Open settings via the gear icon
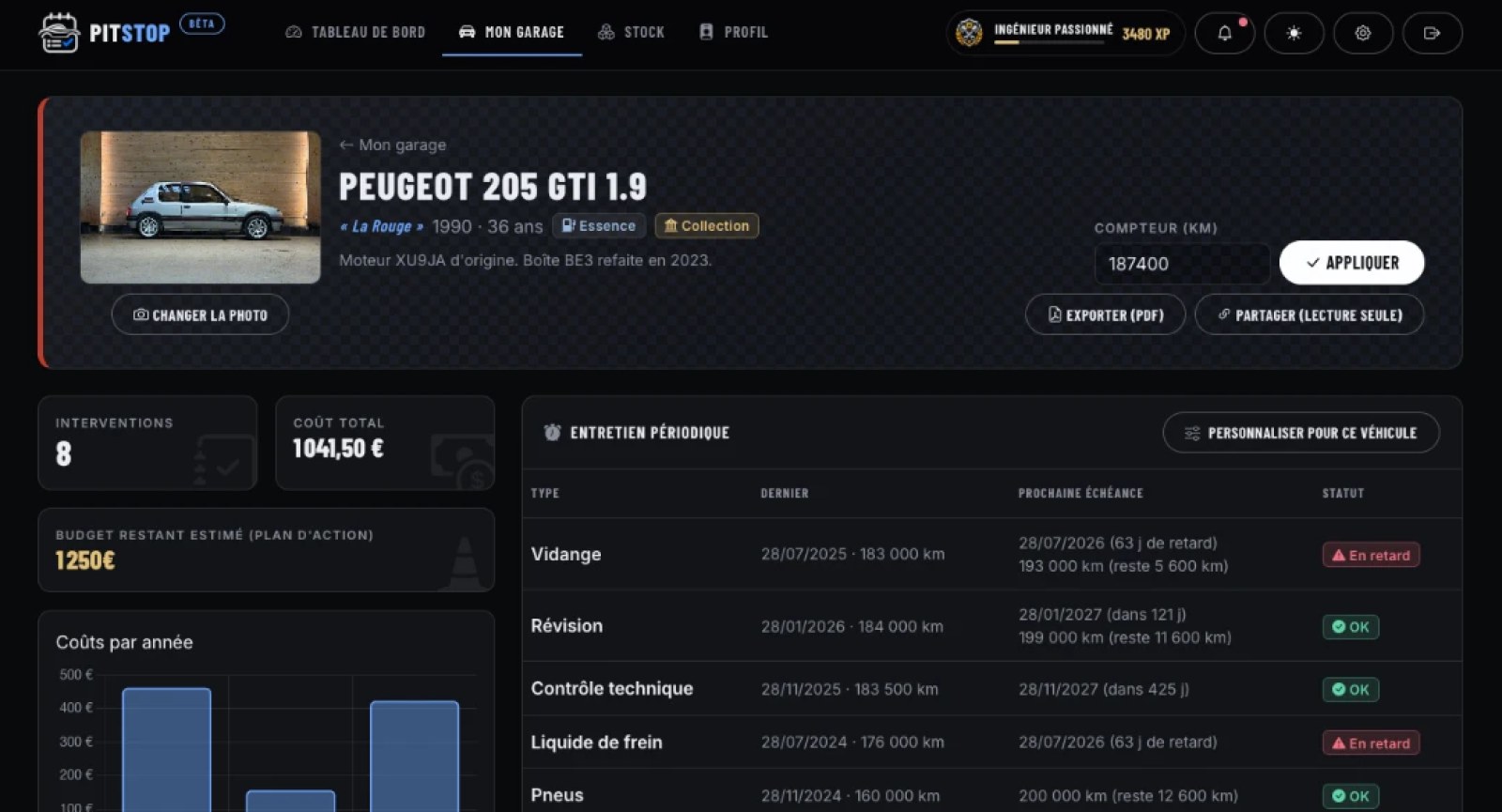This screenshot has height=812, width=1502. [1363, 33]
